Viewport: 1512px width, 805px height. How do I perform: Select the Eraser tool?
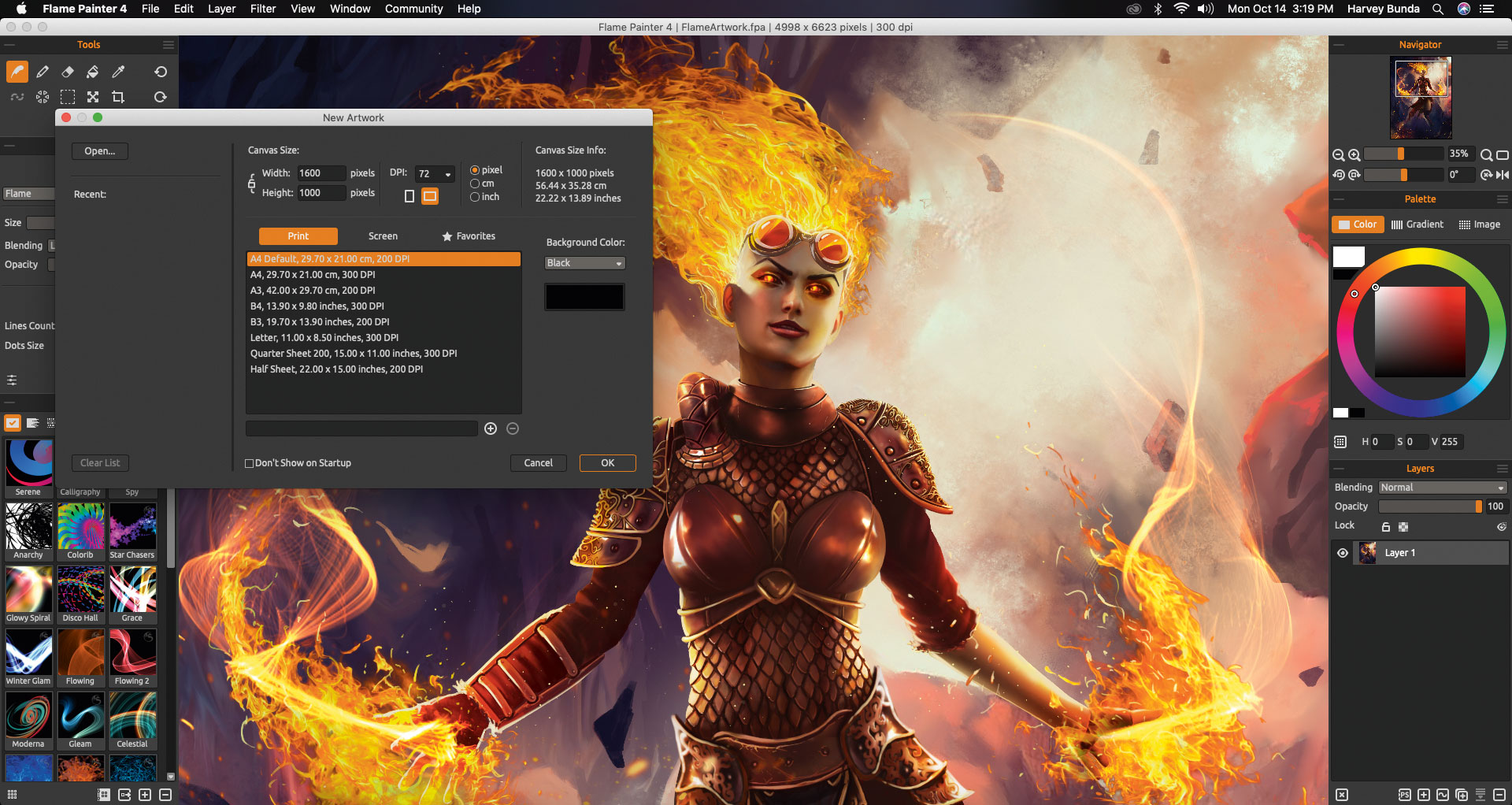pos(68,72)
